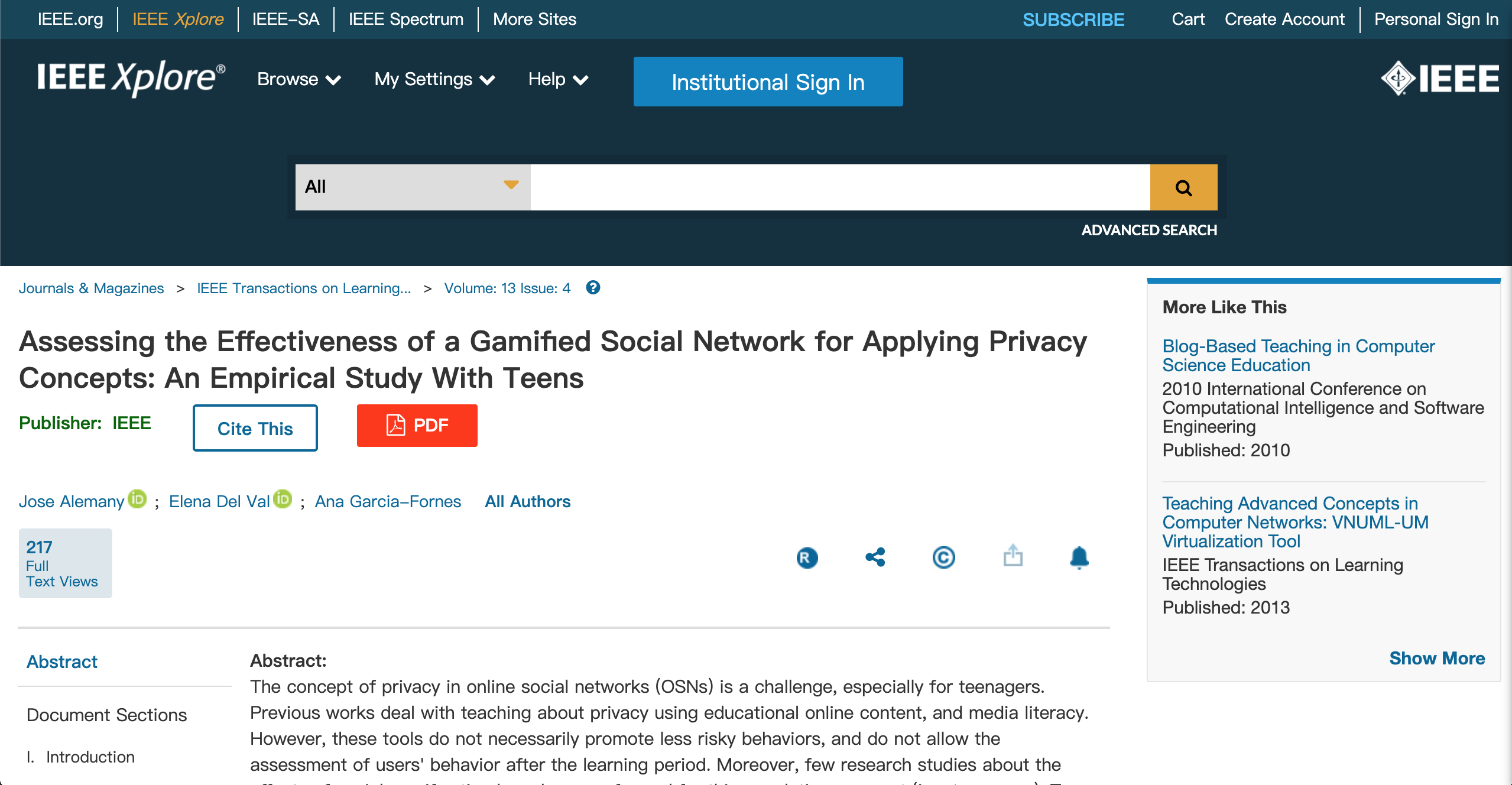Click Show More in More Like This
The image size is (1512, 785).
point(1437,658)
